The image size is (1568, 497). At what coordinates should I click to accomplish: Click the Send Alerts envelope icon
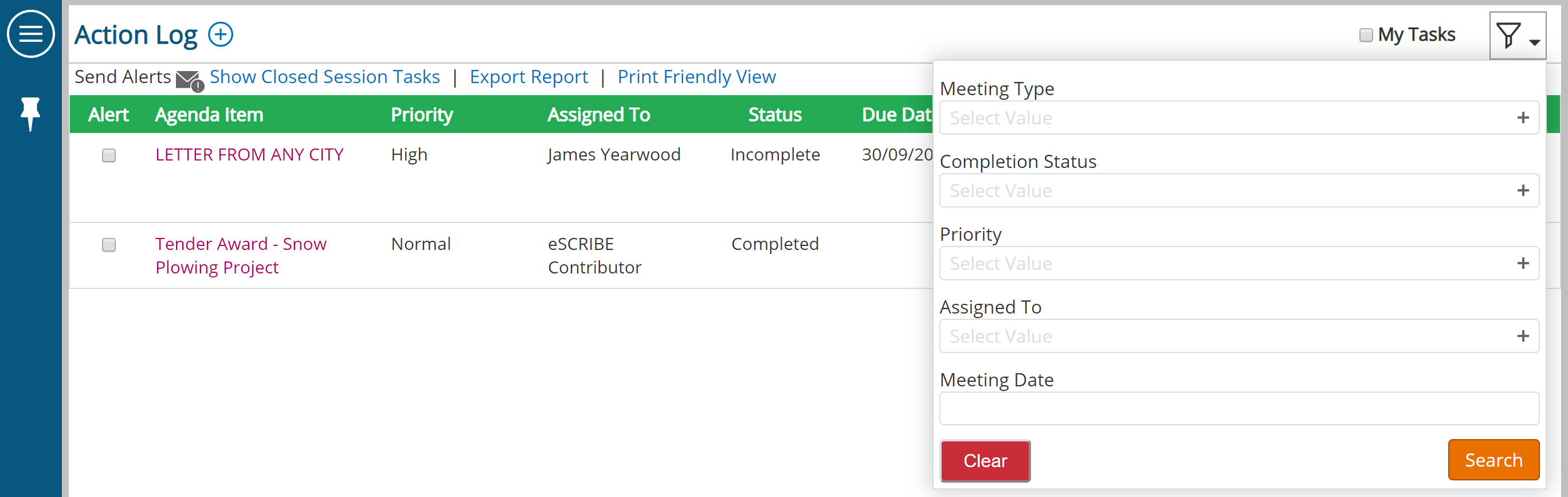(189, 80)
